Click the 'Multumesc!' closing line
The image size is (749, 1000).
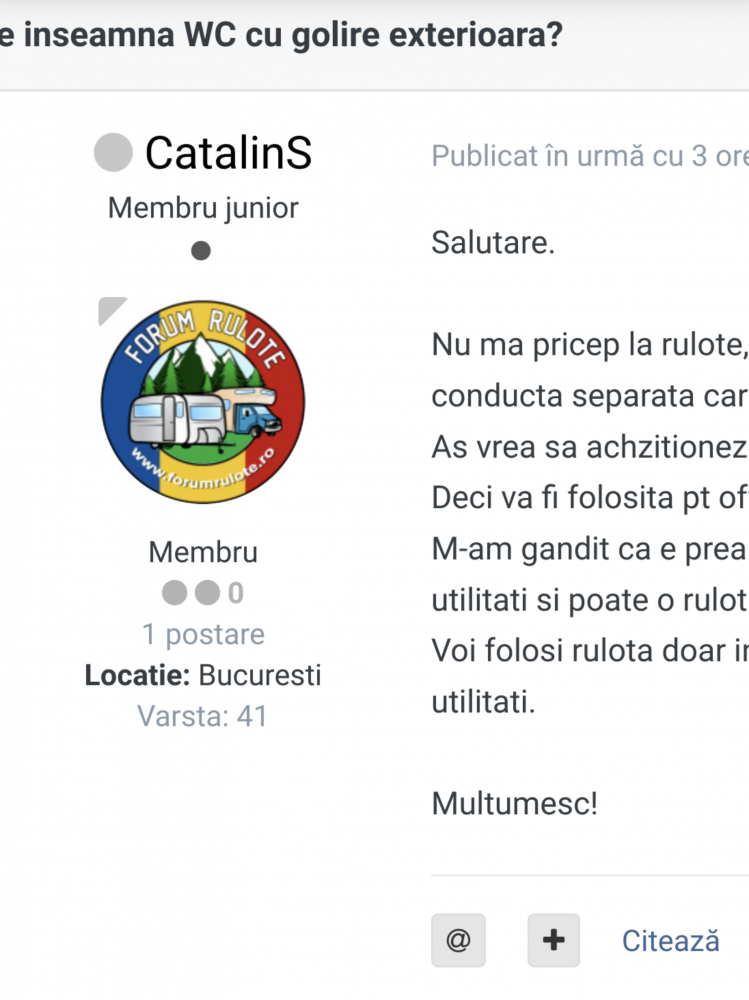(514, 803)
